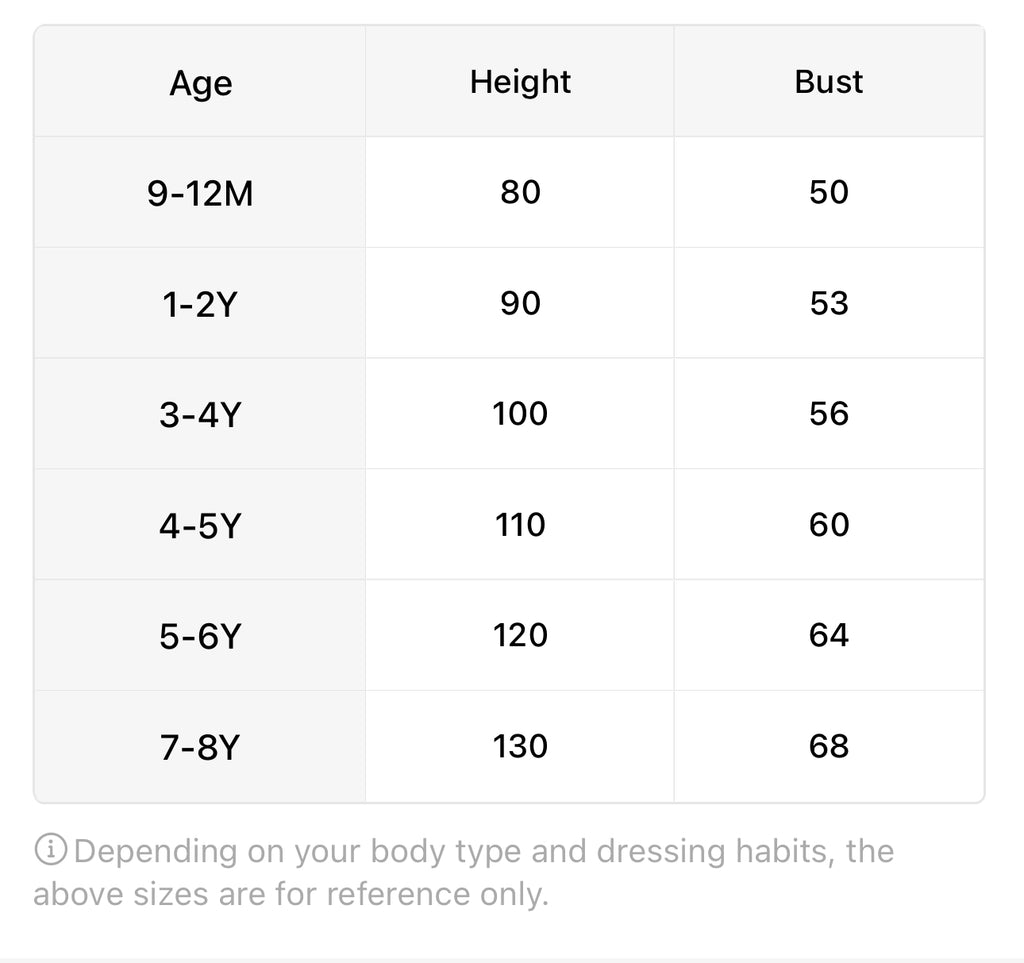
Task: Click the info icon beside the disclaimer
Action: coord(50,851)
